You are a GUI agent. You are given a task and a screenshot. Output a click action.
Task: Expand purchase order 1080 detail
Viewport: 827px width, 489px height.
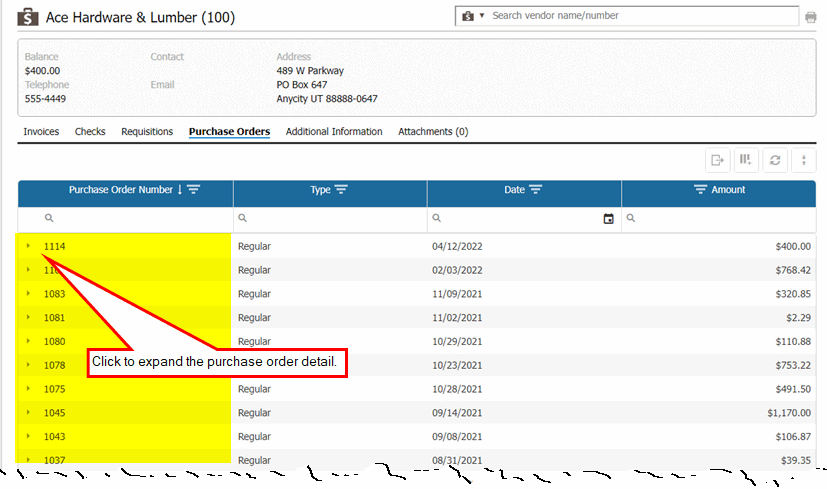(x=28, y=341)
